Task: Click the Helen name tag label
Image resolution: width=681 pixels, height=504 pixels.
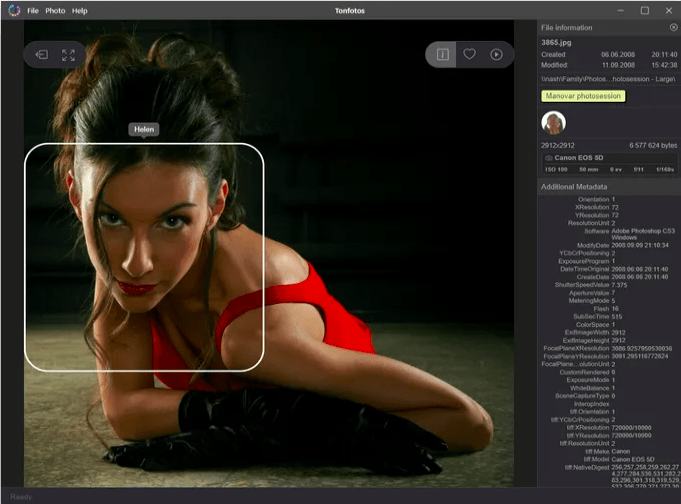Action: coord(144,129)
